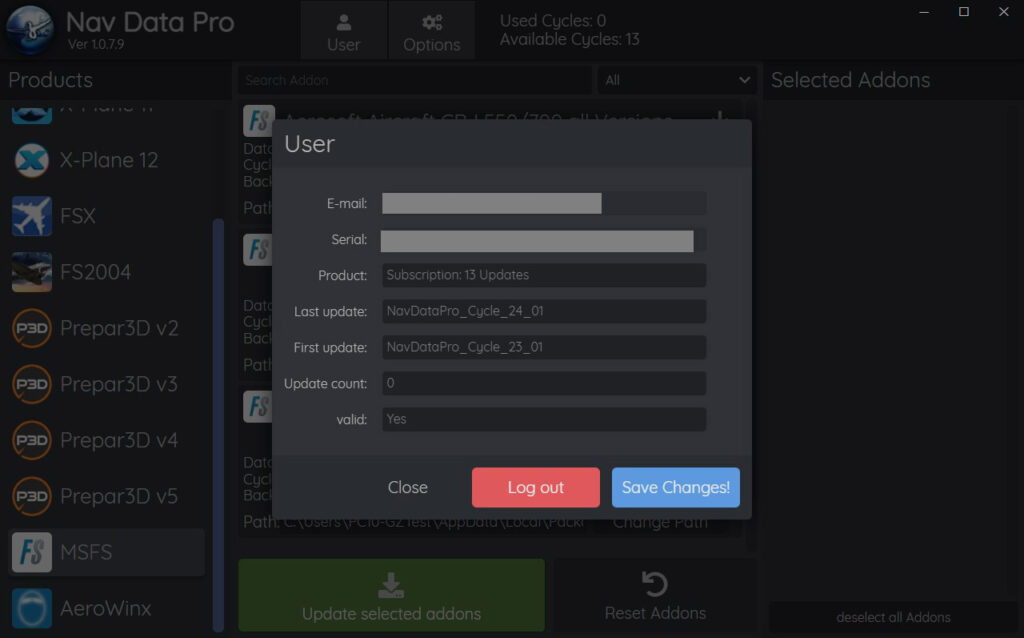Choose Prepar3D v2 label in Products

(119, 328)
